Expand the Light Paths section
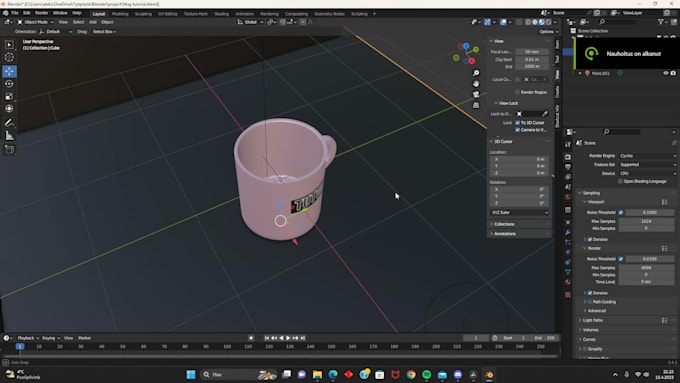Viewport: 680px width, 383px height. tap(592, 320)
